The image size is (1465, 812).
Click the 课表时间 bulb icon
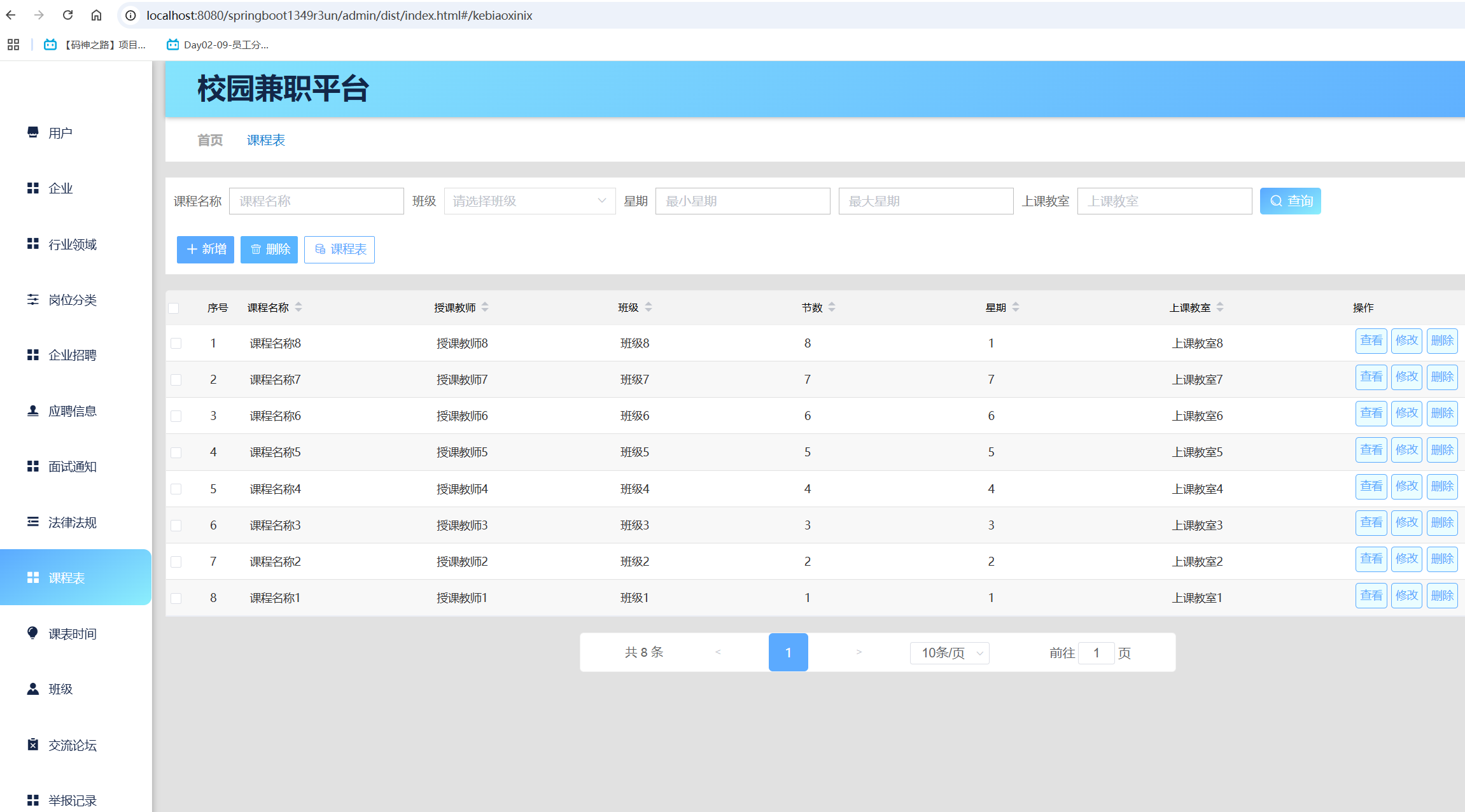tap(32, 633)
